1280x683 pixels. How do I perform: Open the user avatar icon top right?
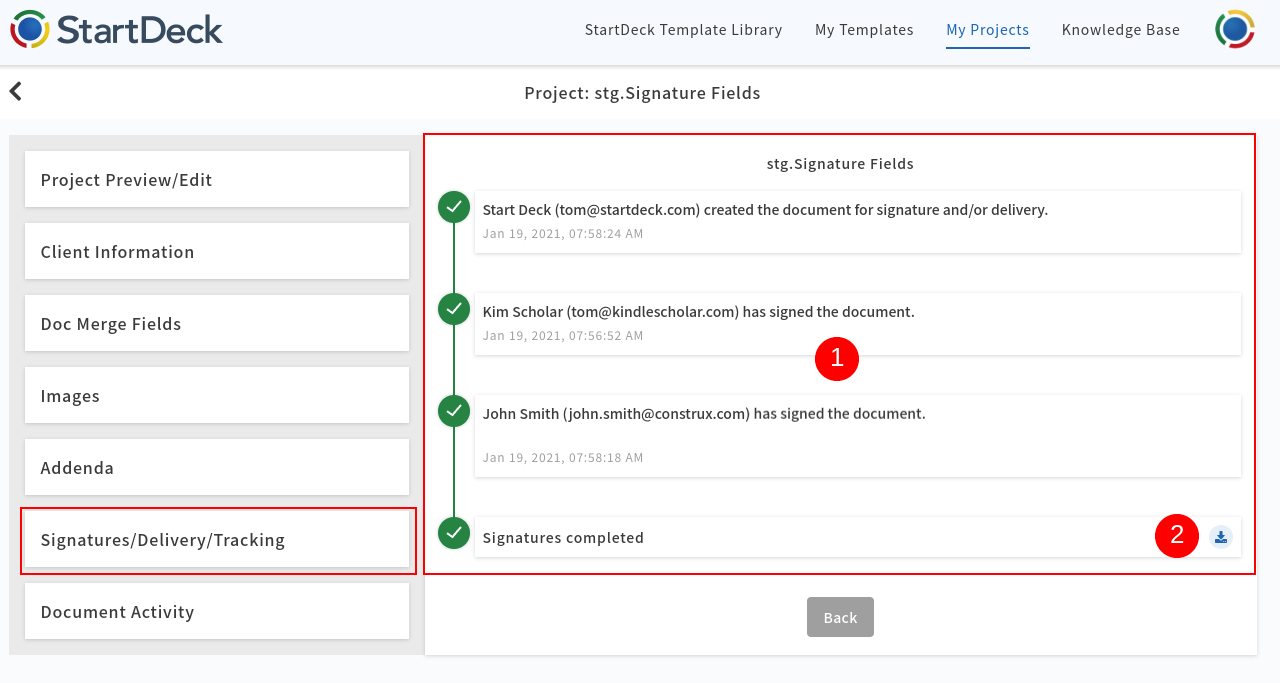tap(1235, 30)
